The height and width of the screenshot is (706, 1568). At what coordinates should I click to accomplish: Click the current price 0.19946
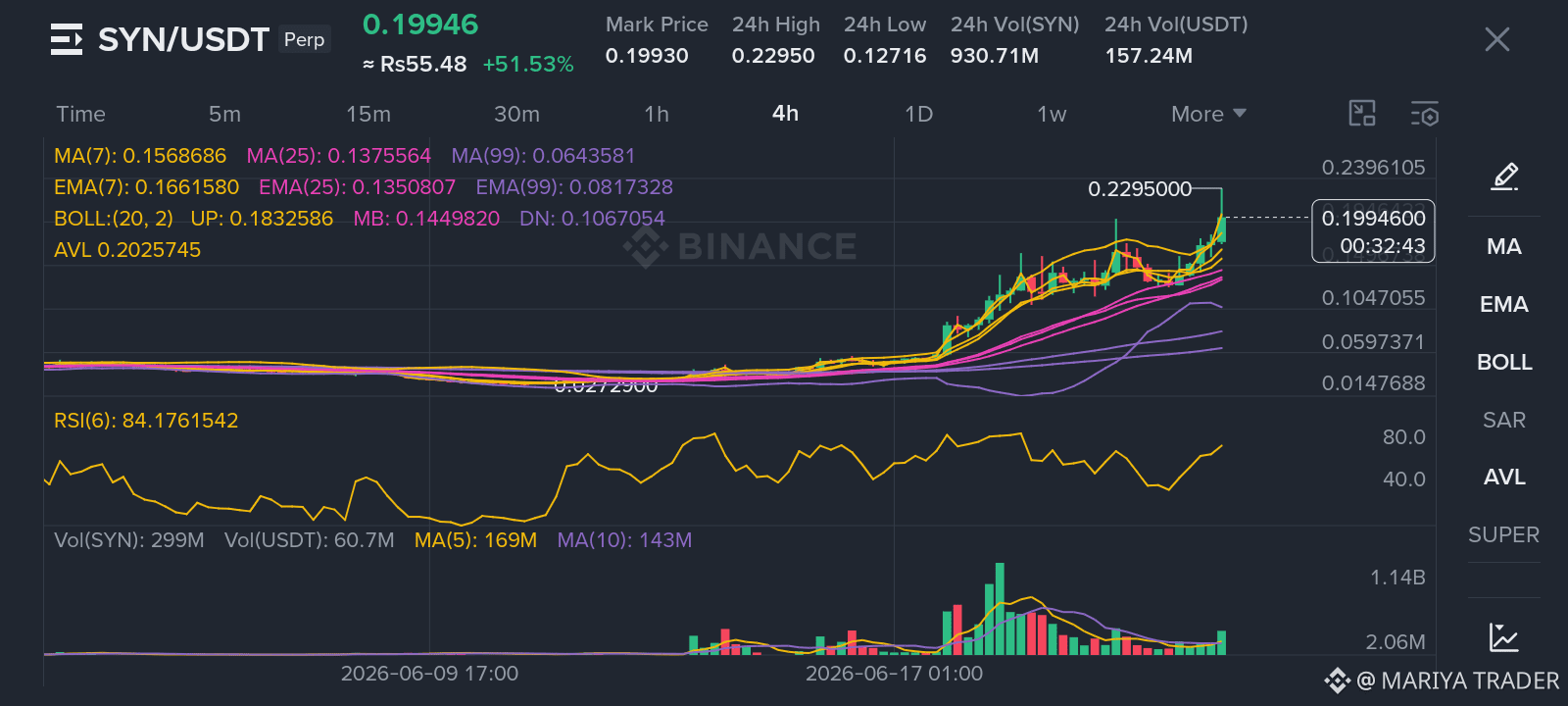click(x=420, y=25)
